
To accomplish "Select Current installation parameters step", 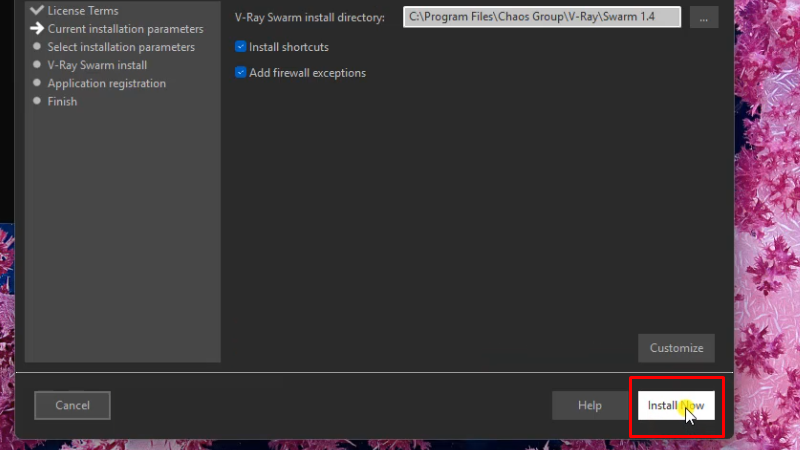I will pyautogui.click(x=126, y=29).
